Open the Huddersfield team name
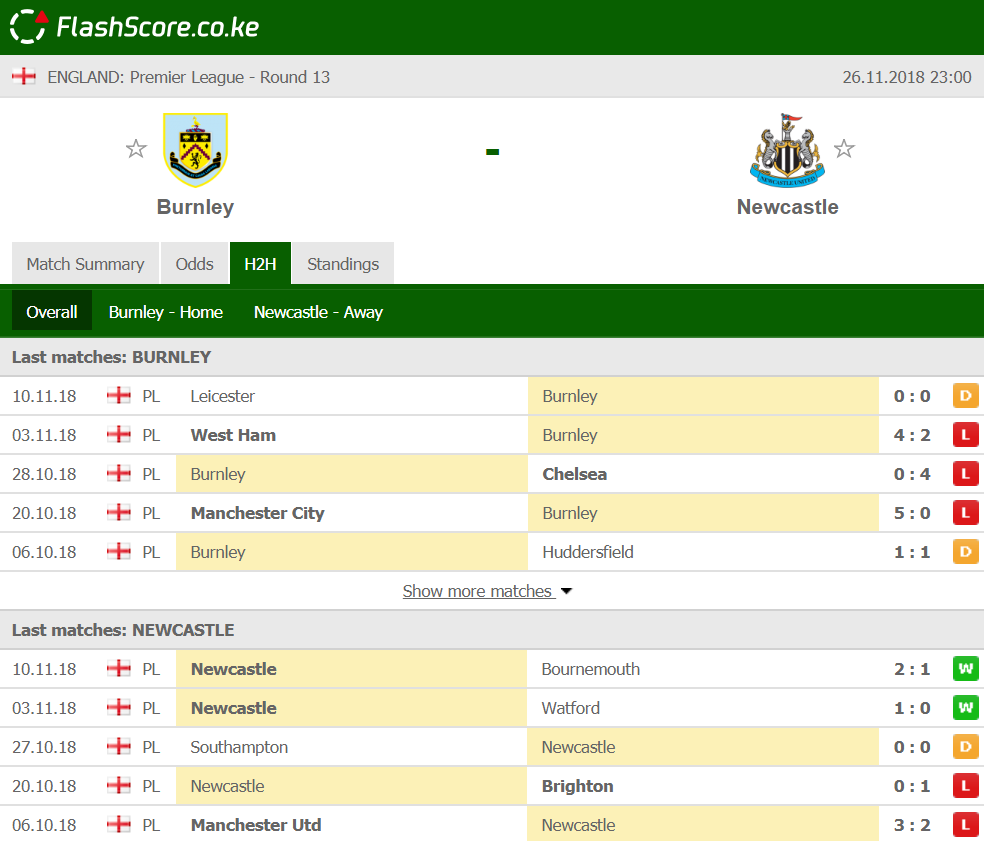 (588, 552)
